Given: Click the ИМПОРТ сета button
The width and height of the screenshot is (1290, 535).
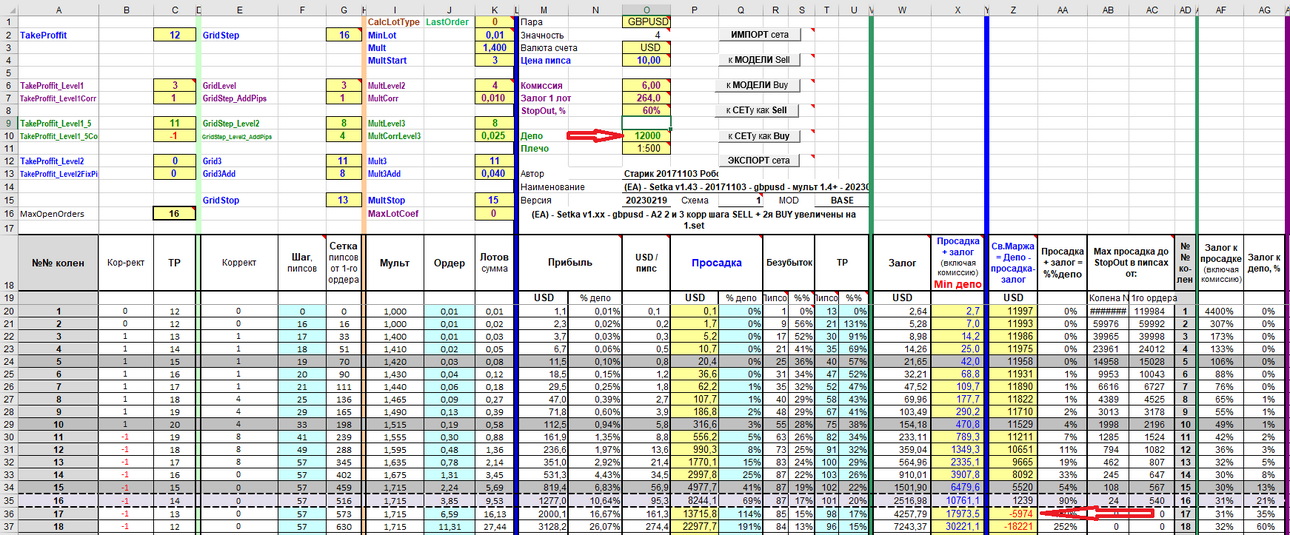Looking at the screenshot, I should point(760,34).
